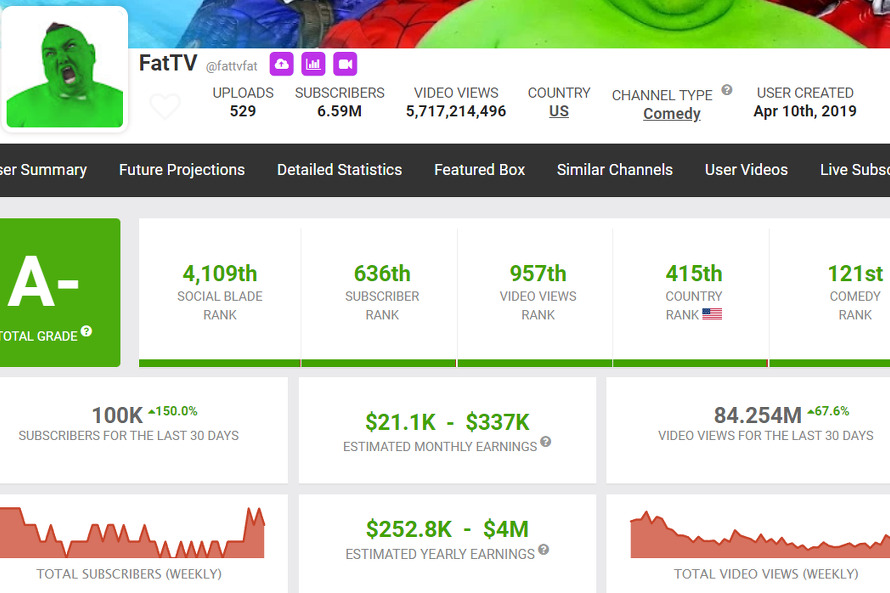Open channel statistics via bar chart icon
Image resolution: width=890 pixels, height=593 pixels.
[x=313, y=63]
